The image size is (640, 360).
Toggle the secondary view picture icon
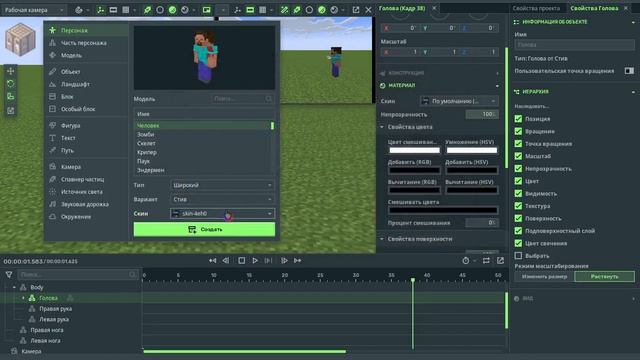point(207,9)
